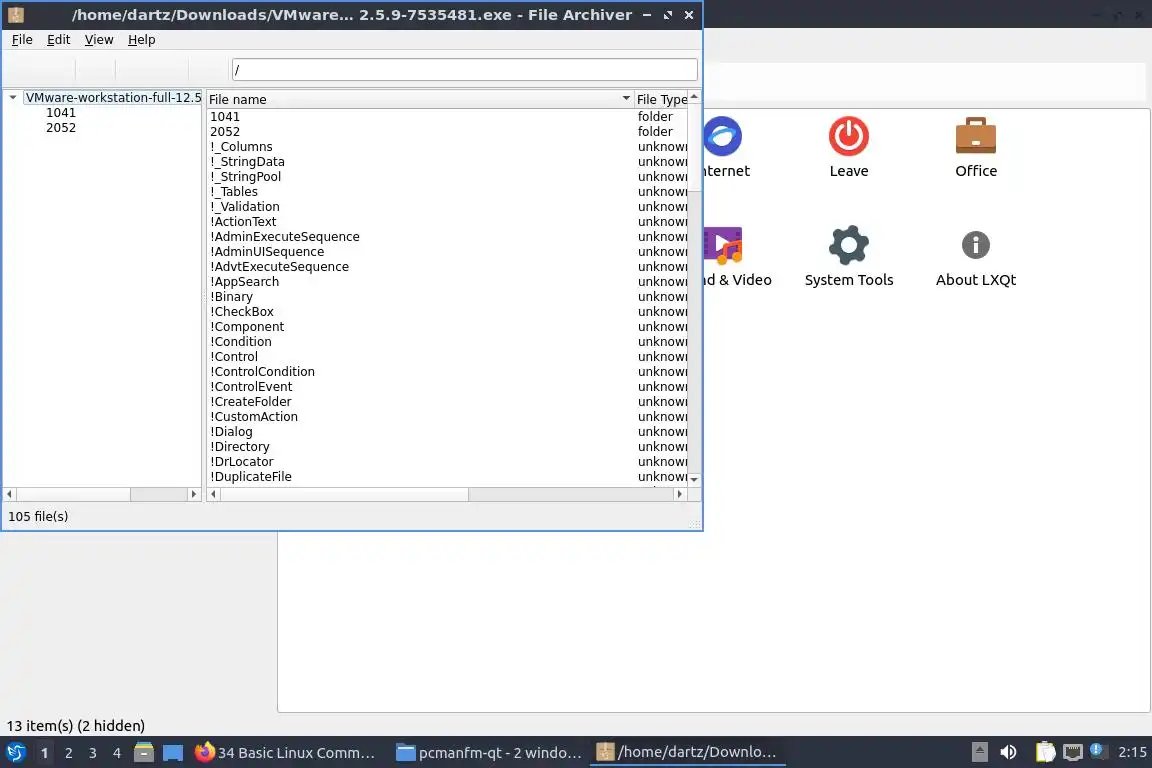
Task: Select the !Binary file row
Action: click(x=447, y=296)
